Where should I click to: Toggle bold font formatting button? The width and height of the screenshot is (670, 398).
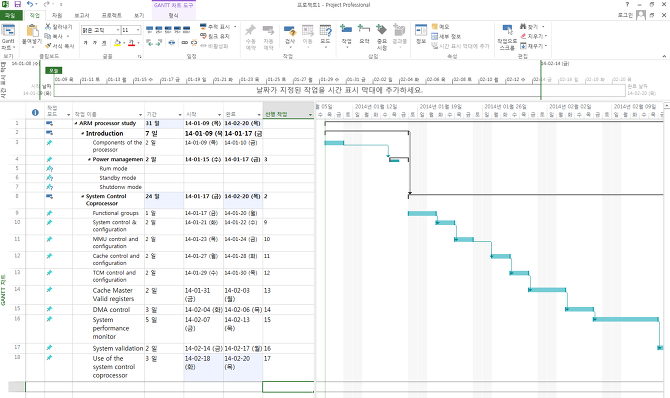85,43
